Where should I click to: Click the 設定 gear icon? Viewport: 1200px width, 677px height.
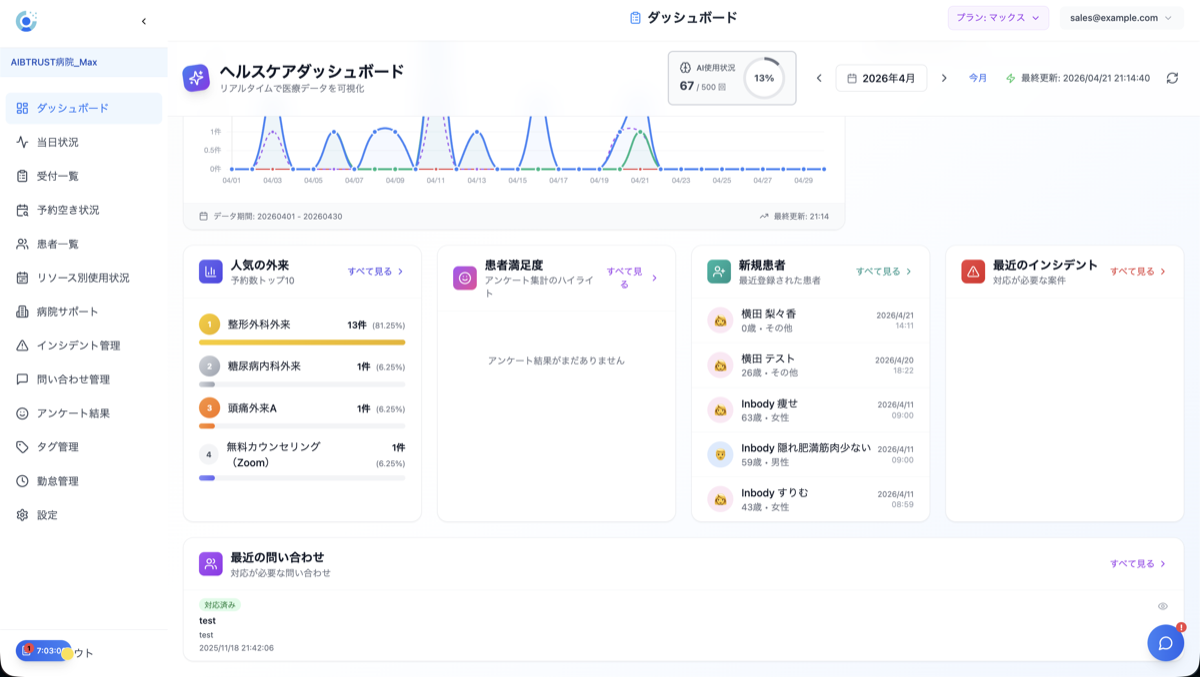point(20,515)
